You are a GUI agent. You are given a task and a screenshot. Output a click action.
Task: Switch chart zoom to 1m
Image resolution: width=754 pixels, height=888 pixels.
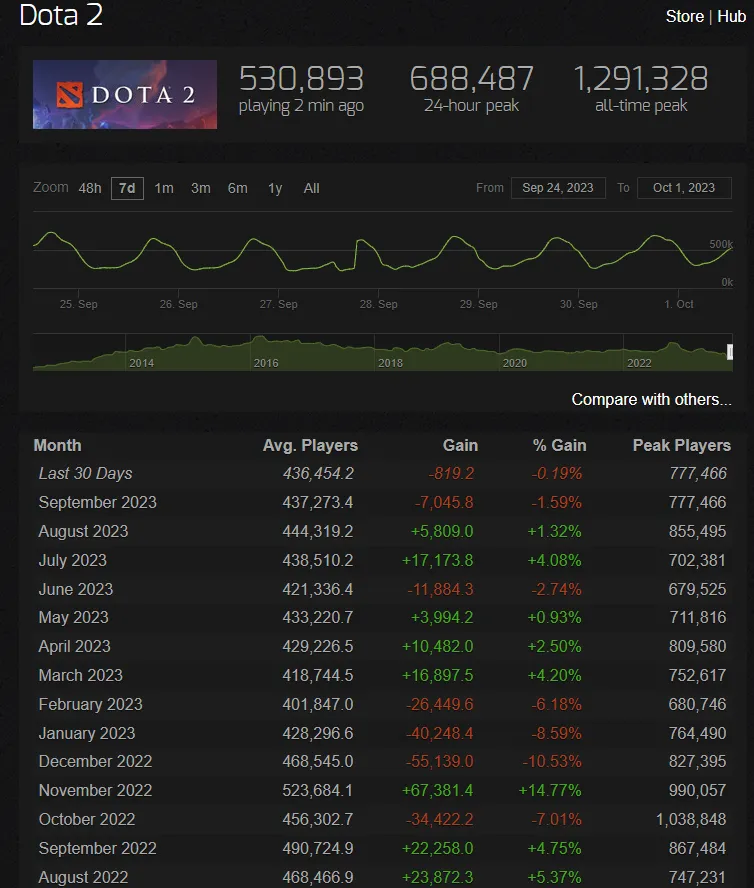point(164,188)
